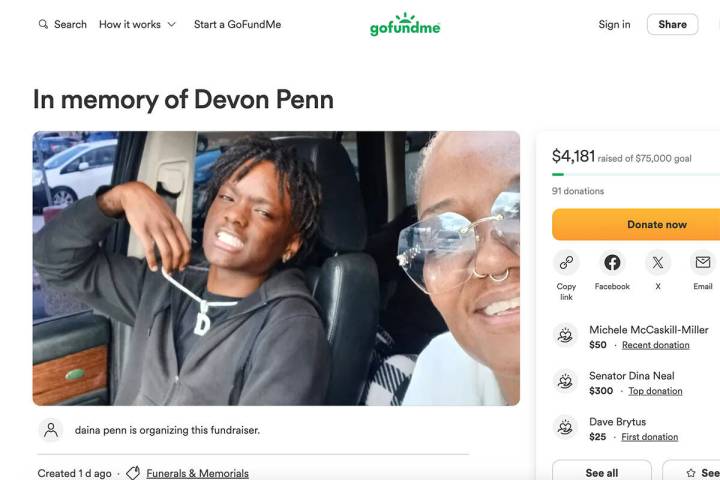The width and height of the screenshot is (720, 480).
Task: Open Start a GoFundMe page
Action: tap(237, 24)
